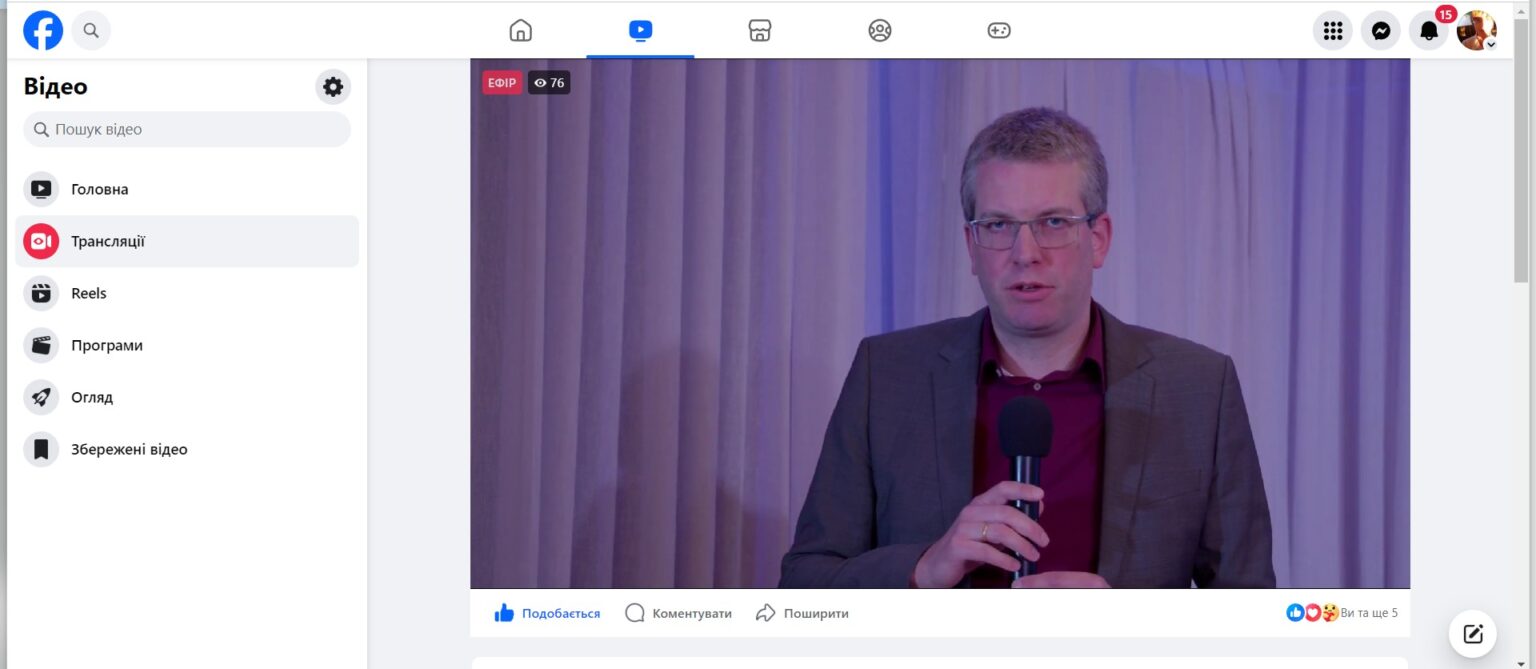Image resolution: width=1536 pixels, height=669 pixels.
Task: Open the account profile picture menu
Action: click(x=1477, y=31)
